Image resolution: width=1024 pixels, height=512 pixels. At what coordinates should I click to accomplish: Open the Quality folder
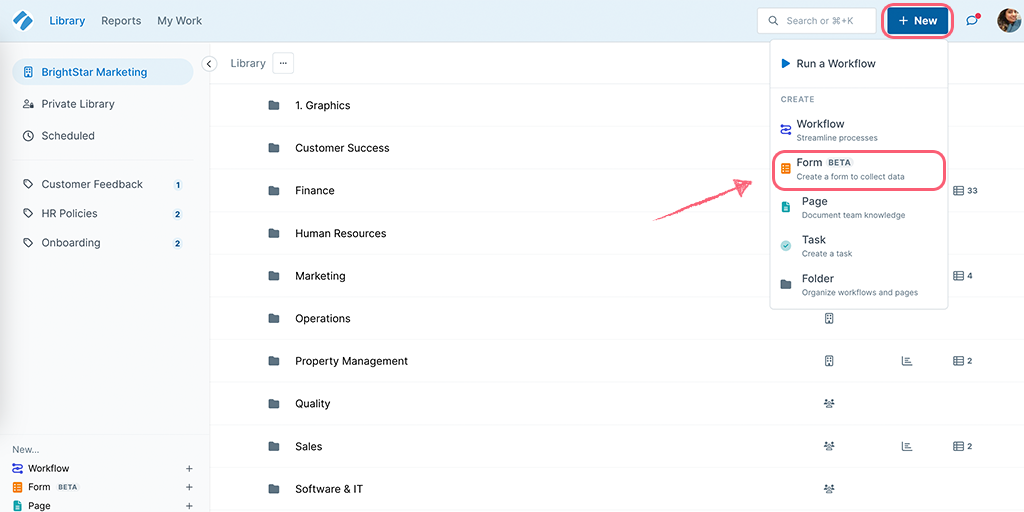(x=313, y=404)
